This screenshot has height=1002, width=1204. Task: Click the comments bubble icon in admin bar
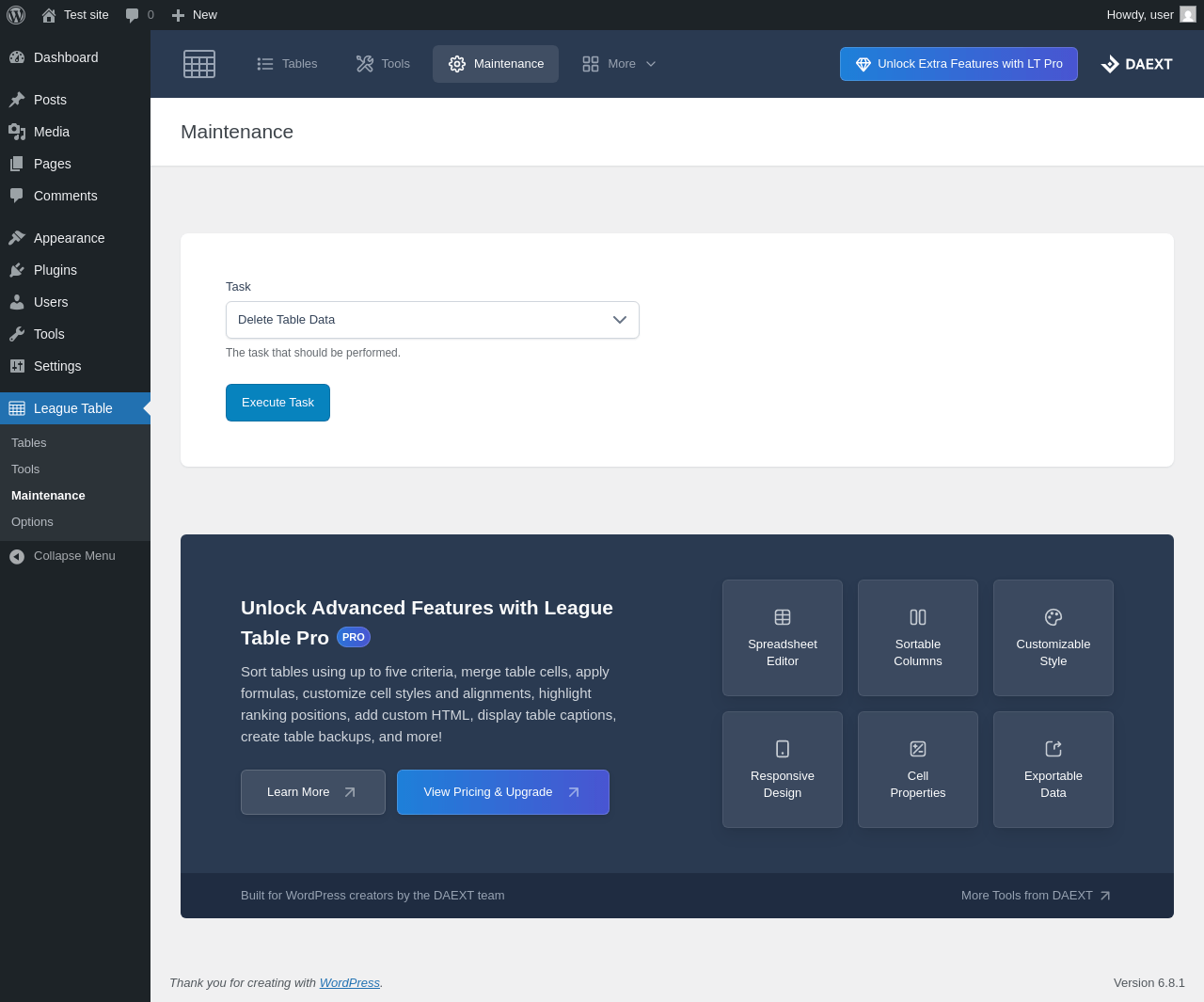(x=133, y=15)
